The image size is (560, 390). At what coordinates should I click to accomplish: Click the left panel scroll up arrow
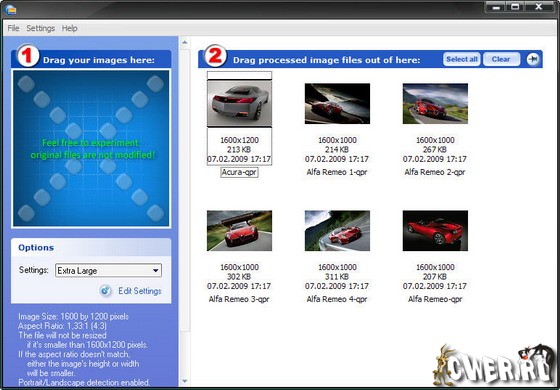(x=185, y=43)
